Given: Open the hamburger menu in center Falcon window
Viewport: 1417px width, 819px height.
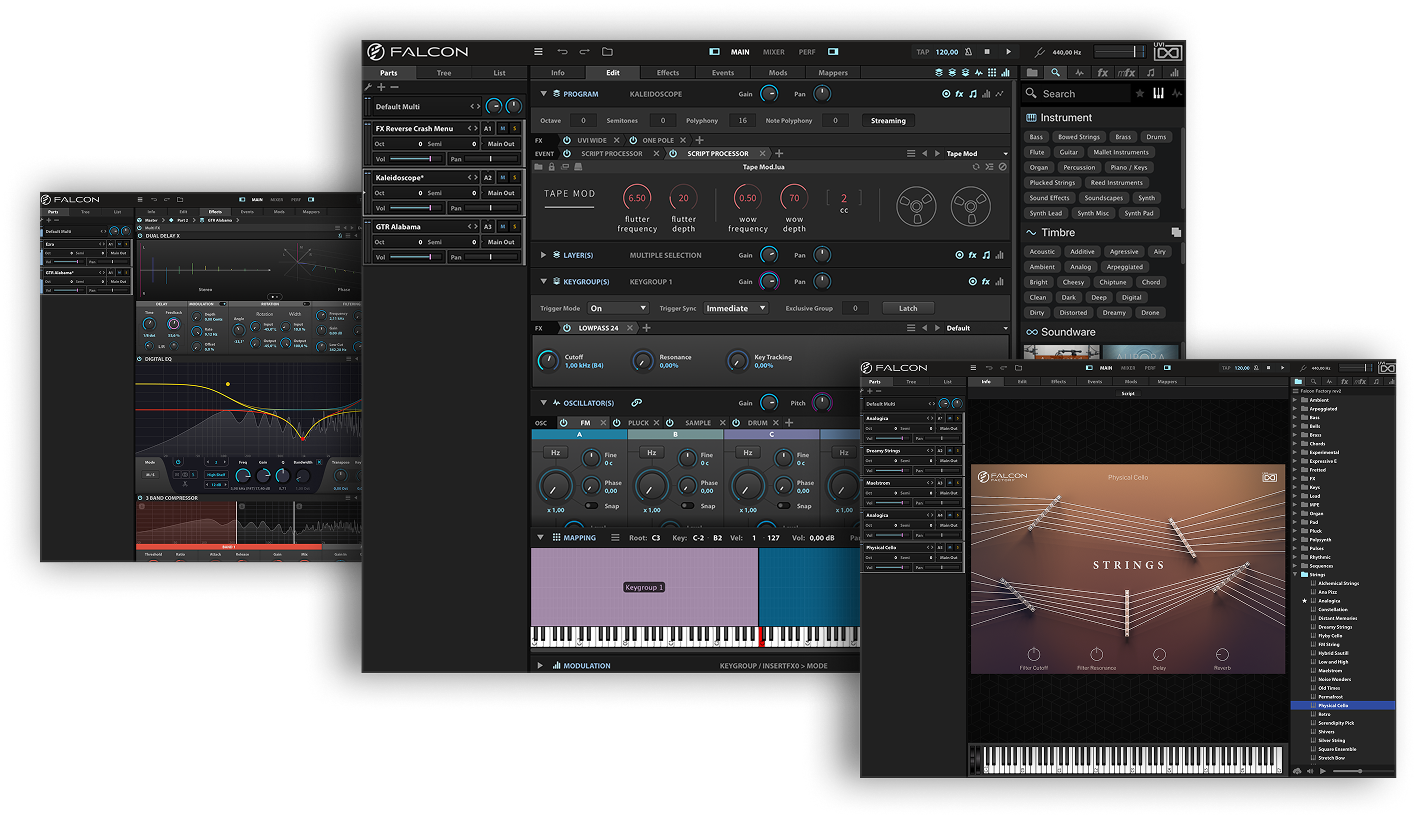Looking at the screenshot, I should pos(538,52).
